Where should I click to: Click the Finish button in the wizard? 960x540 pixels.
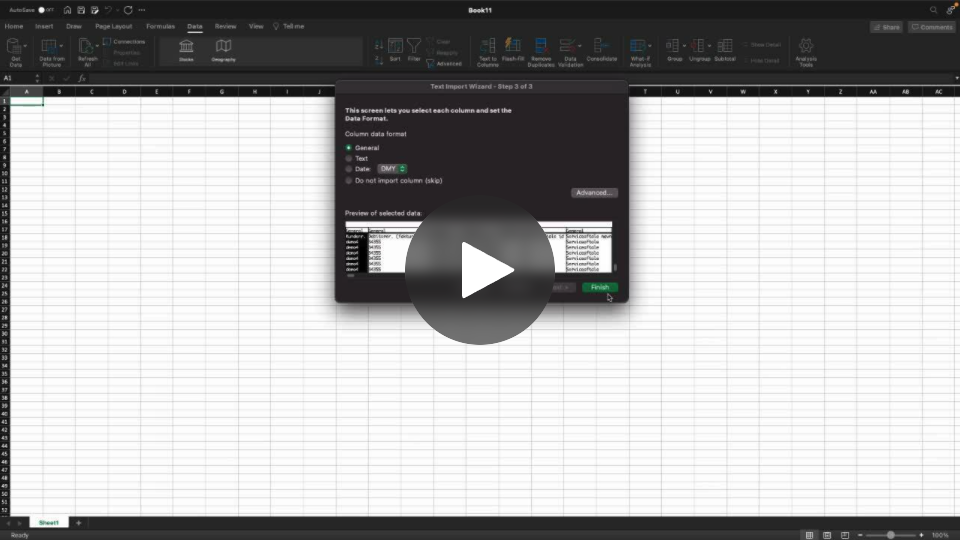(599, 287)
